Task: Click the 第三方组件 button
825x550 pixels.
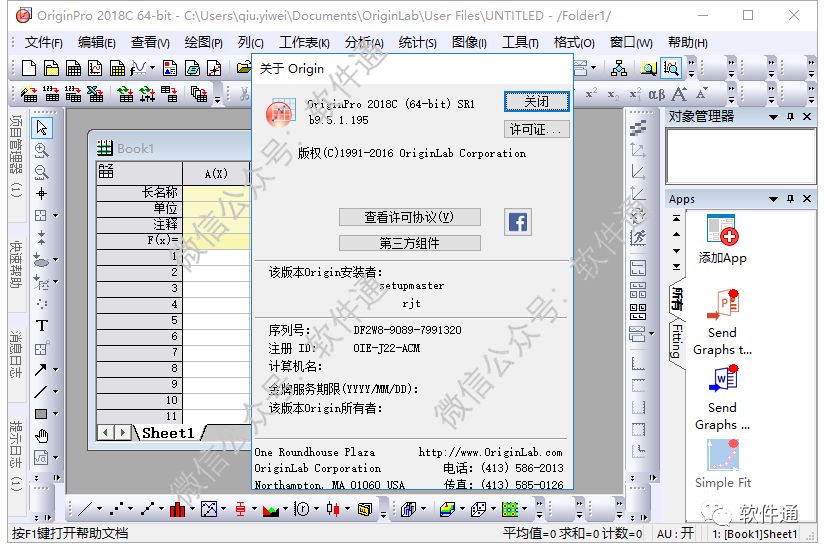Action: pyautogui.click(x=409, y=243)
